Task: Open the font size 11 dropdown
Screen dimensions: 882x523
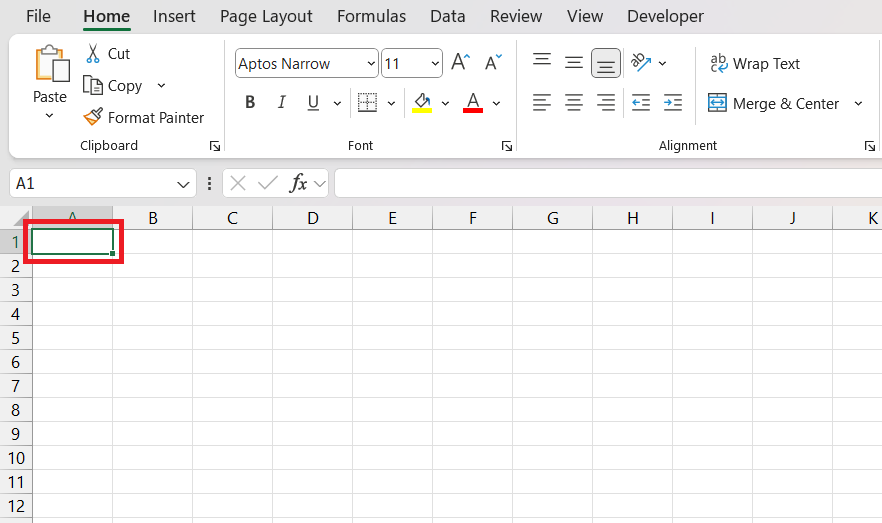Action: point(435,64)
